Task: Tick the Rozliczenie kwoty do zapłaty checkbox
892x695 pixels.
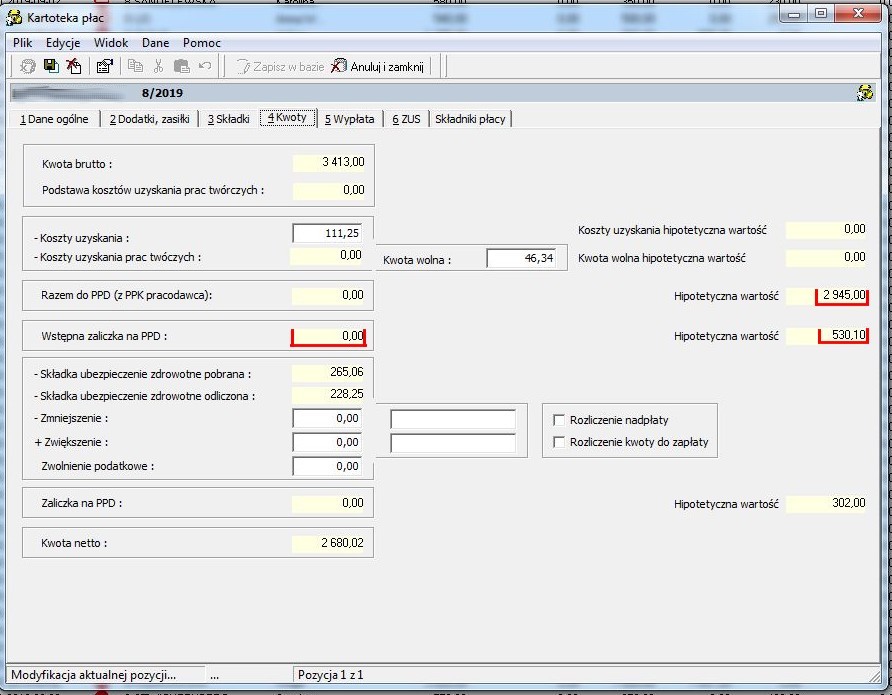Action: coord(559,442)
